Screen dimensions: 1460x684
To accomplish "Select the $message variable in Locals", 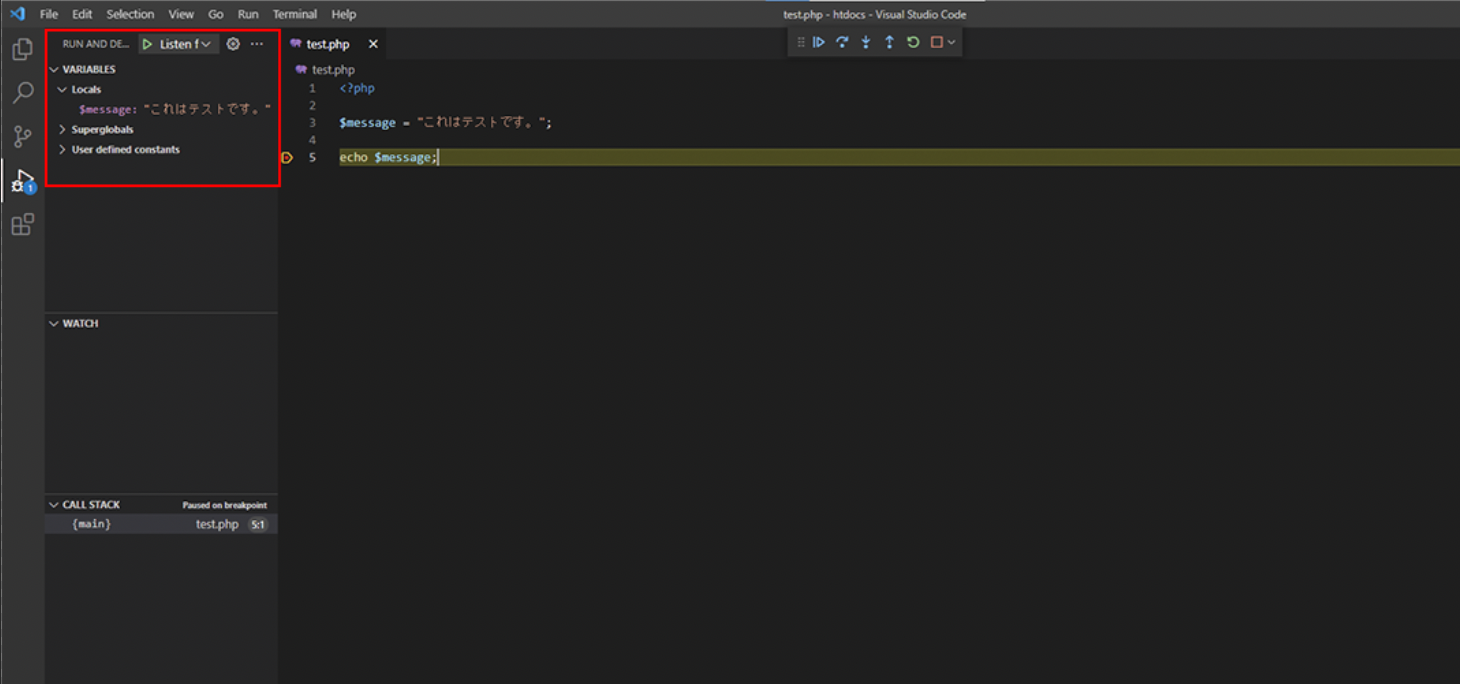I will point(175,110).
